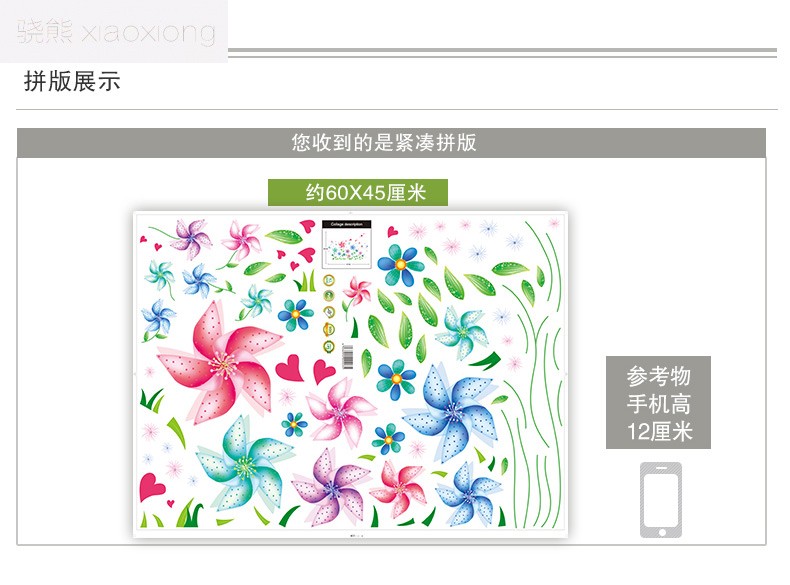Screen dimensions: 790x585
Task: Click the blue five-petal flower beside Collage description
Action: 400,265
